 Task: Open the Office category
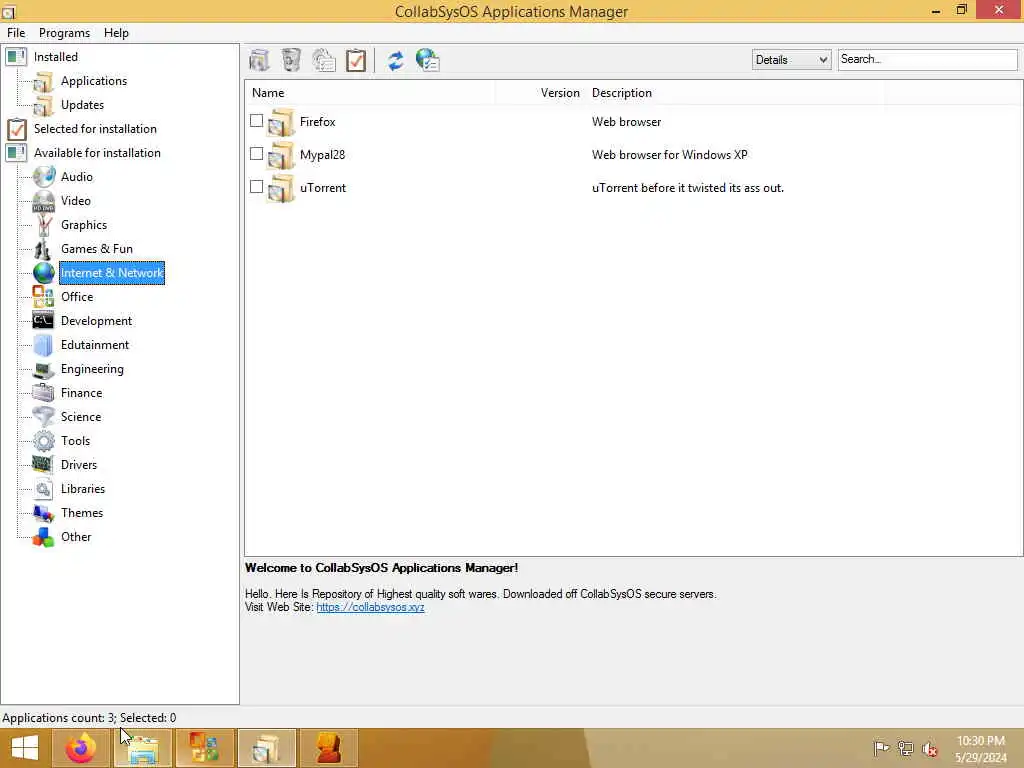77,296
